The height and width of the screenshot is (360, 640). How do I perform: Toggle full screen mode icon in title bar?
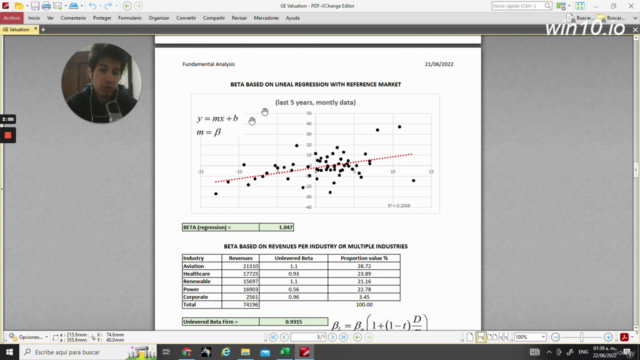580,6
